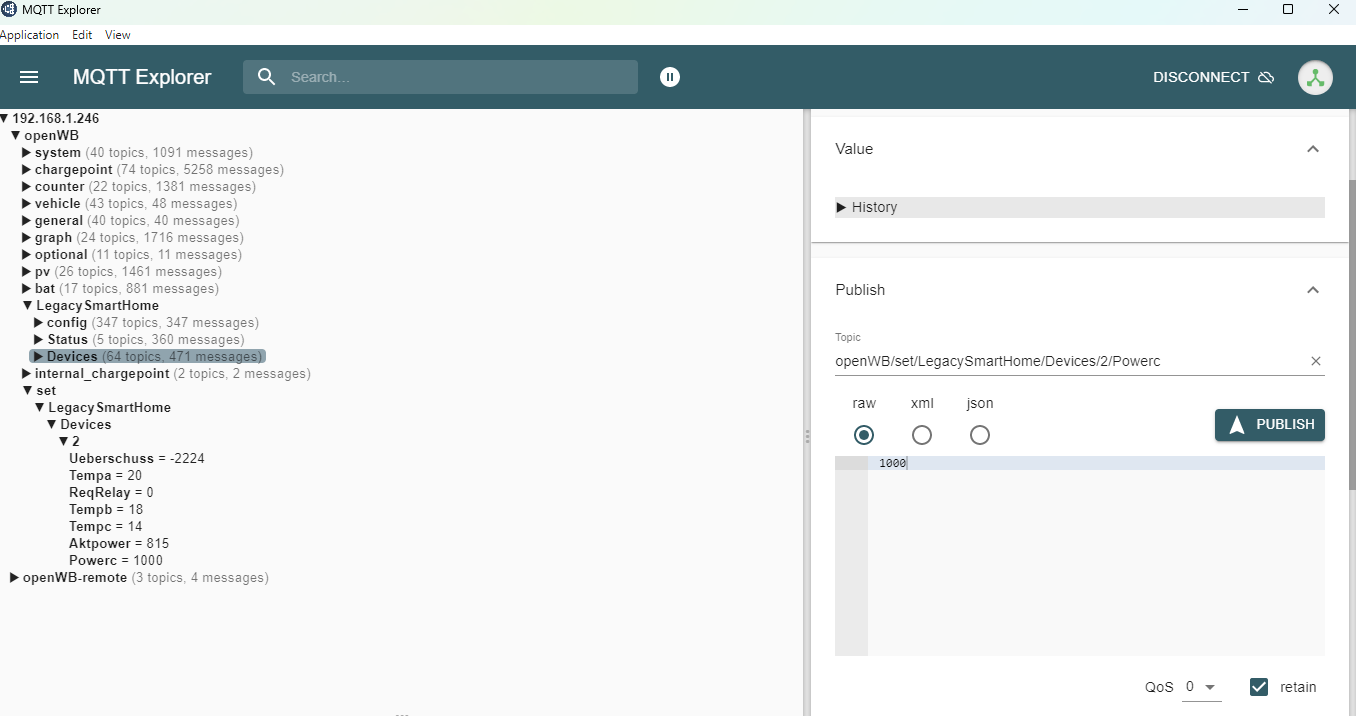Viewport: 1356px width, 716px height.
Task: Expand the counter topic node
Action: click(27, 187)
